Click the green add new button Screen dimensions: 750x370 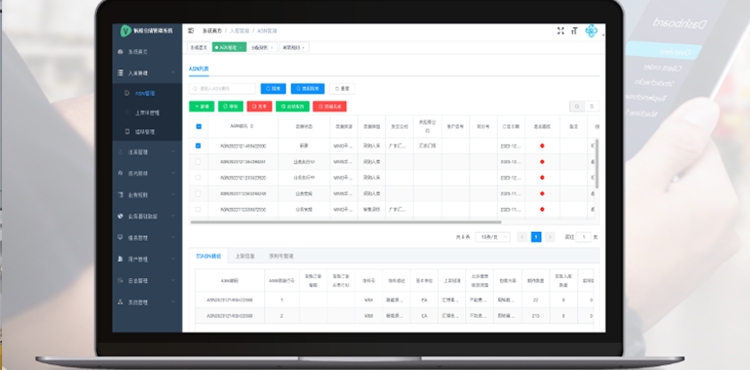202,106
